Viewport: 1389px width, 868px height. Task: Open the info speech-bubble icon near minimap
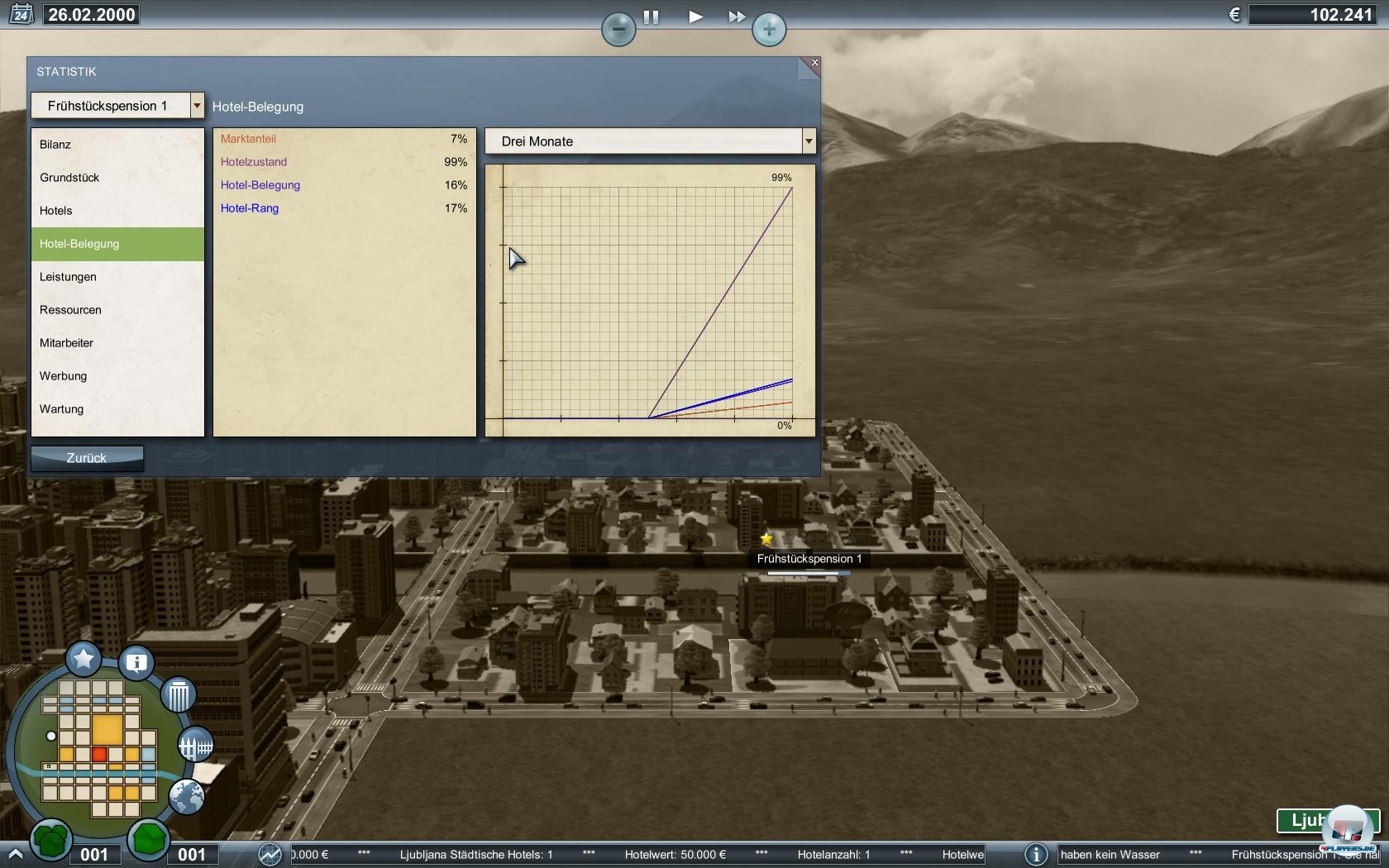tap(136, 662)
